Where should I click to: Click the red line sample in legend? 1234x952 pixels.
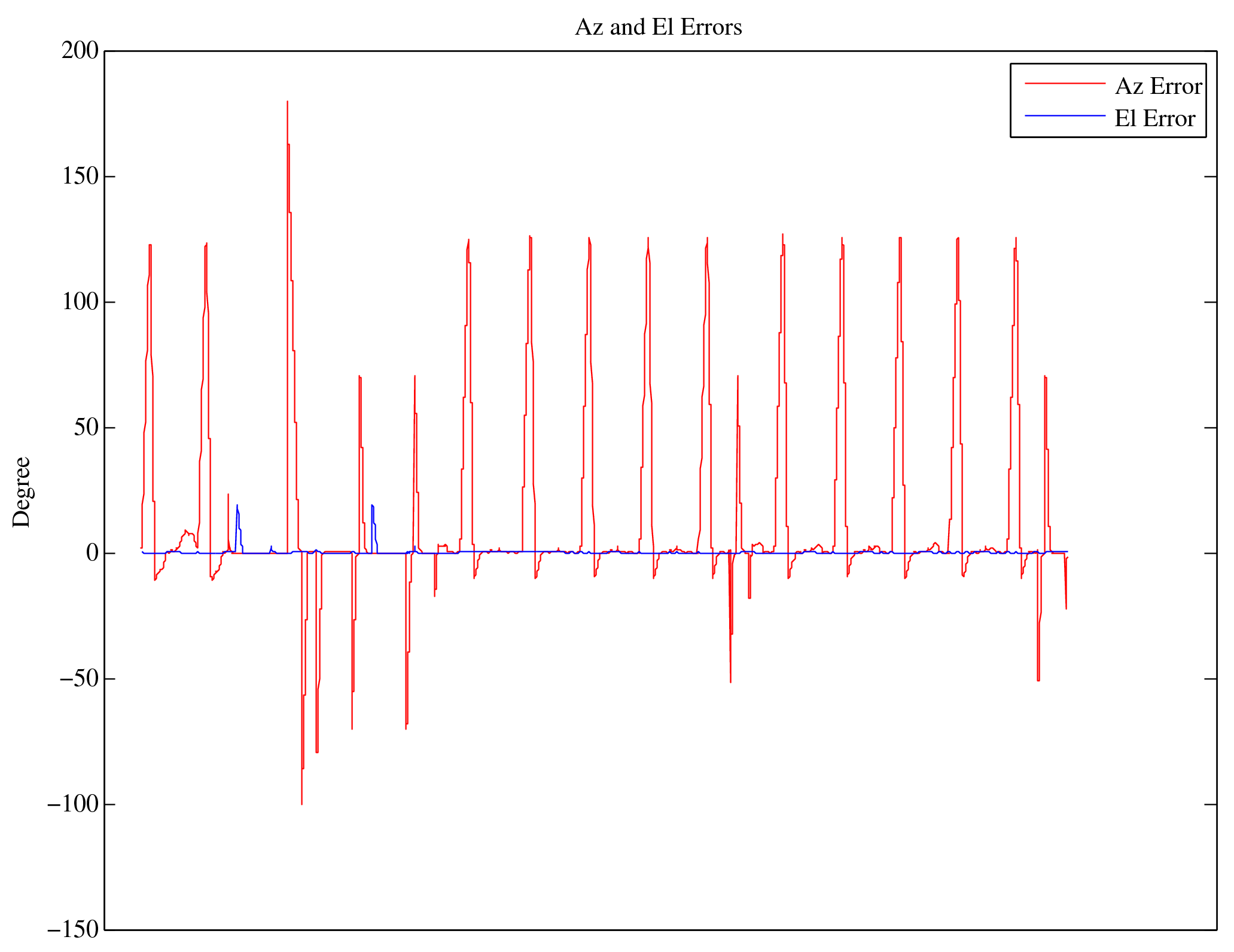pyautogui.click(x=1064, y=84)
